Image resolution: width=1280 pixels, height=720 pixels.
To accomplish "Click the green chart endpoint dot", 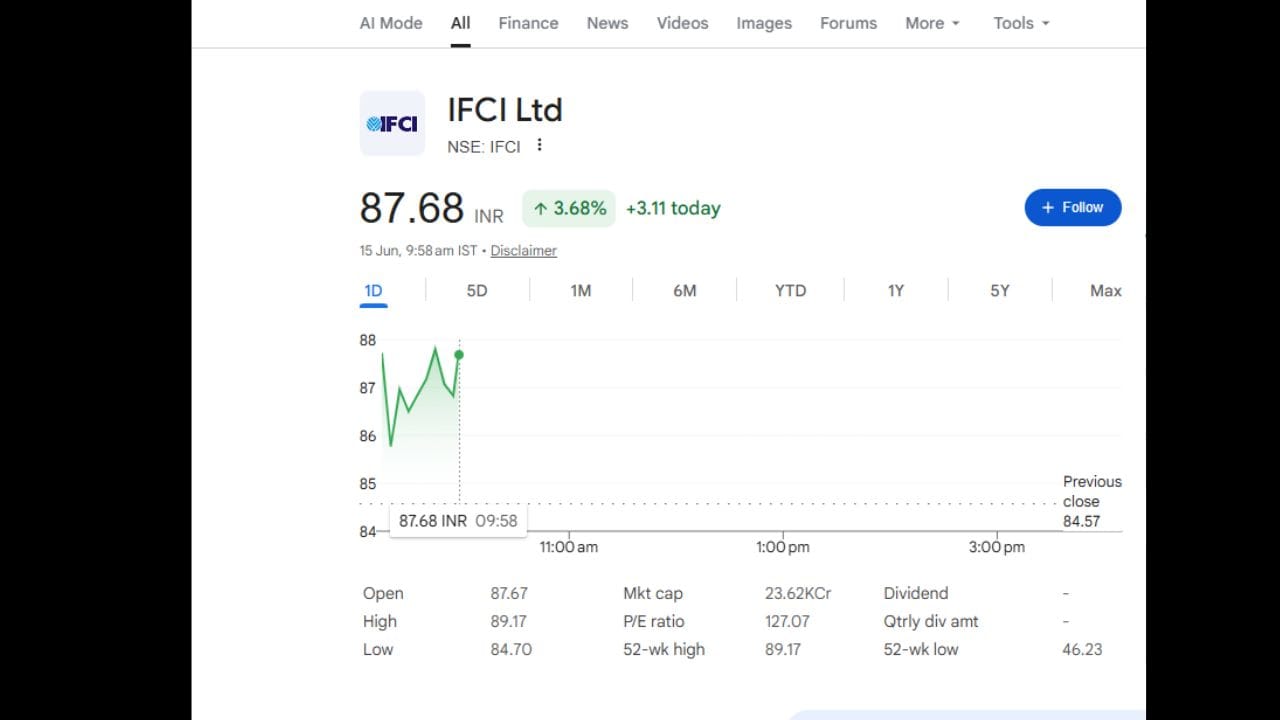I will (459, 355).
